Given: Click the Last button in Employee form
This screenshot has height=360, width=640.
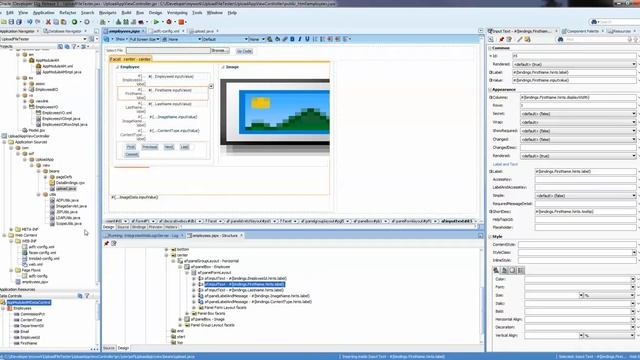Looking at the screenshot, I should (184, 147).
